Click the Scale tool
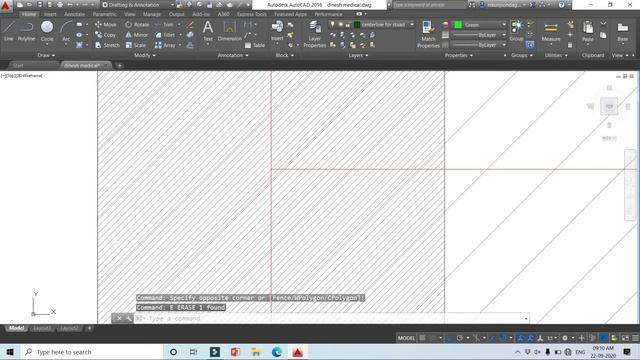 [136, 45]
